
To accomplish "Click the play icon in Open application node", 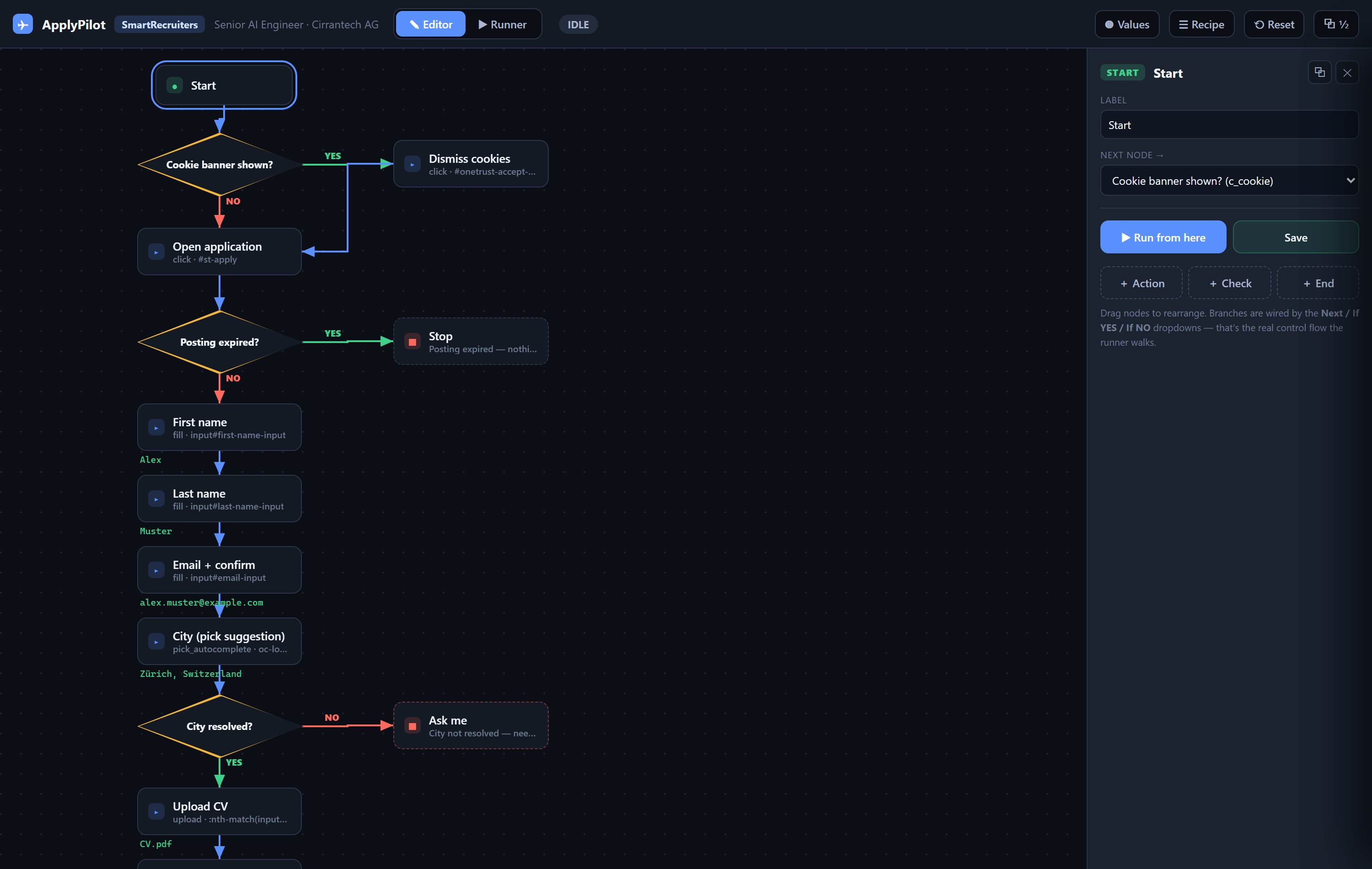I will click(156, 252).
